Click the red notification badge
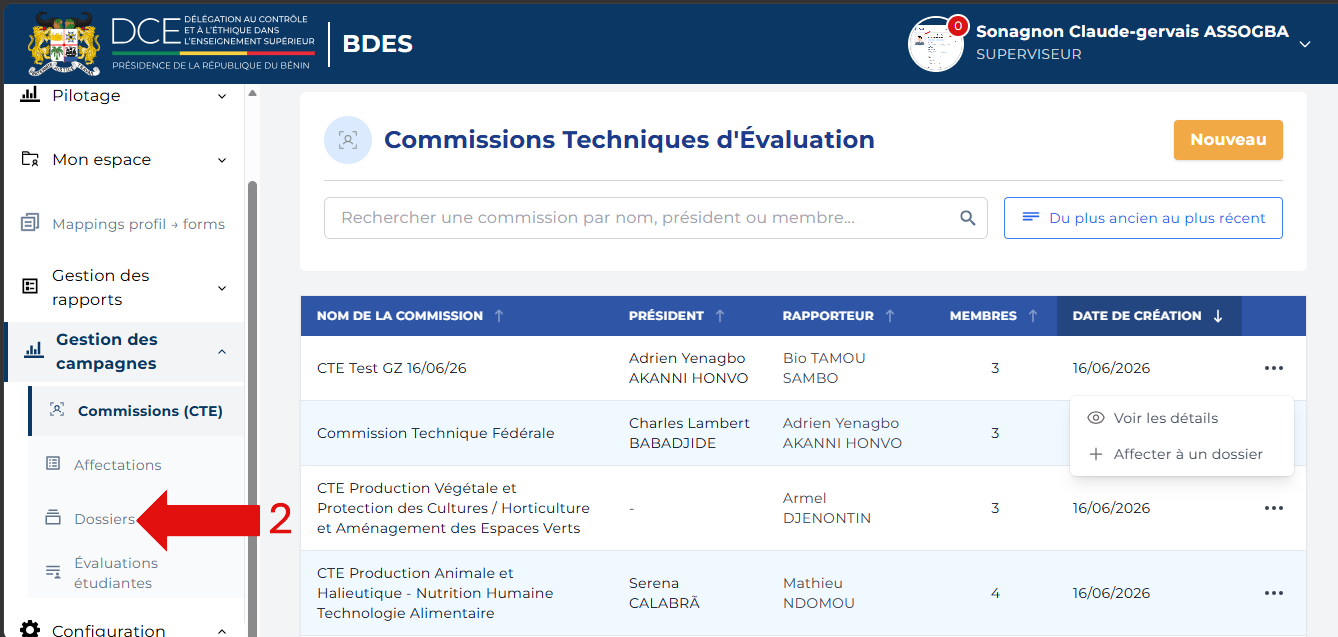Viewport: 1338px width, 637px height. point(957,25)
